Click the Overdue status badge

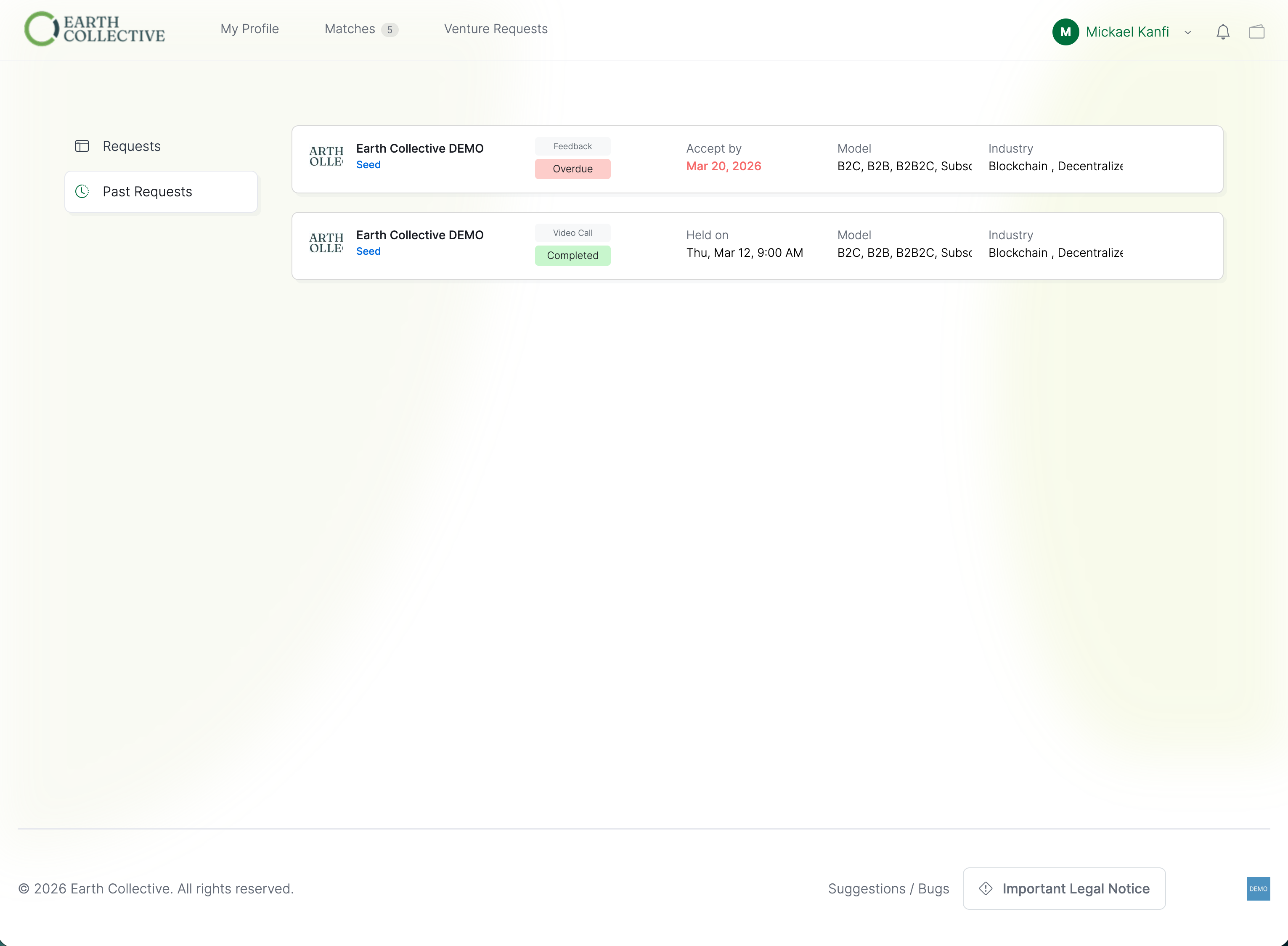click(572, 168)
